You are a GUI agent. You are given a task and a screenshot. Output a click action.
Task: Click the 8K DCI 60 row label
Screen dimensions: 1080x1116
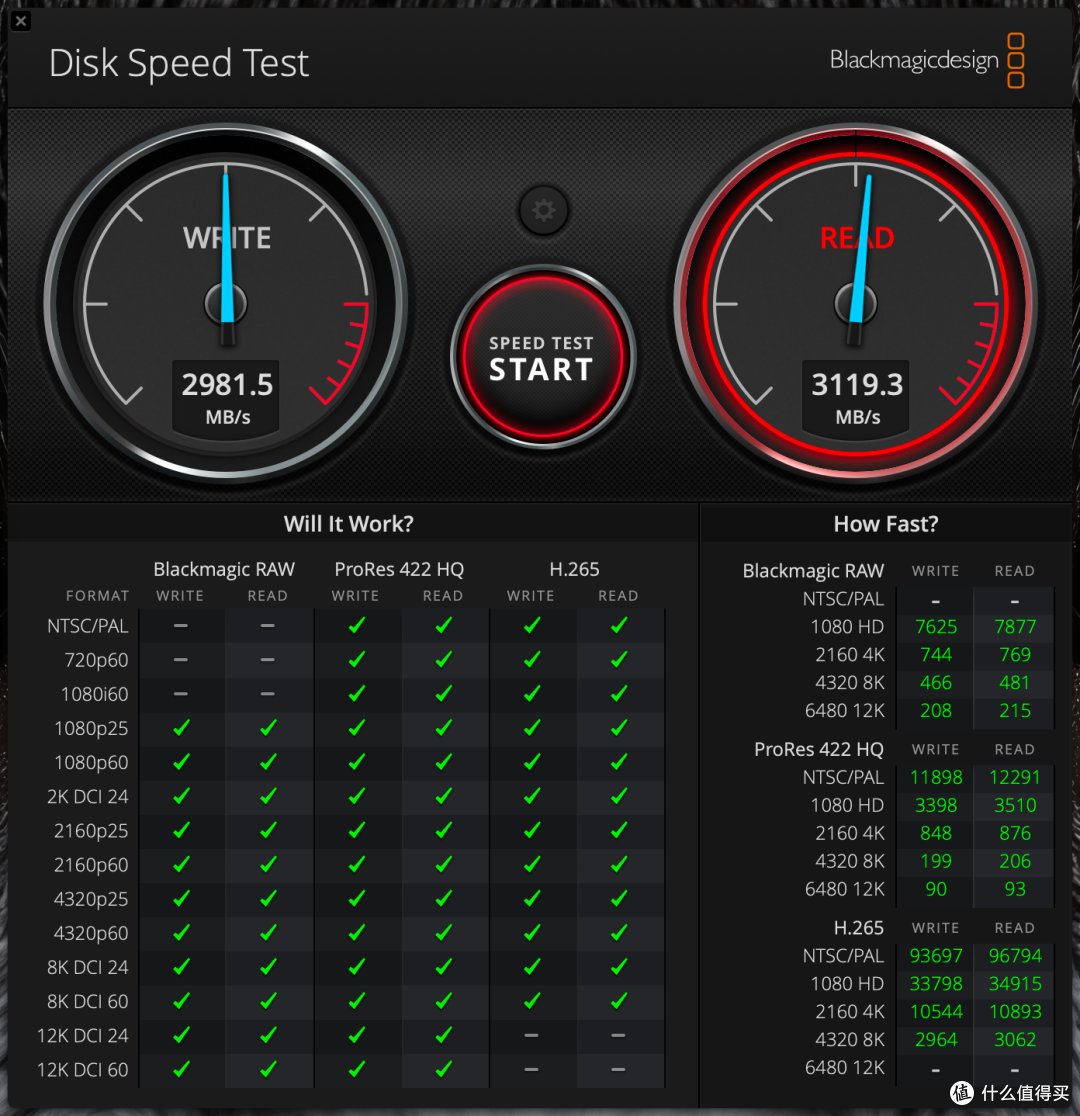[x=88, y=1002]
